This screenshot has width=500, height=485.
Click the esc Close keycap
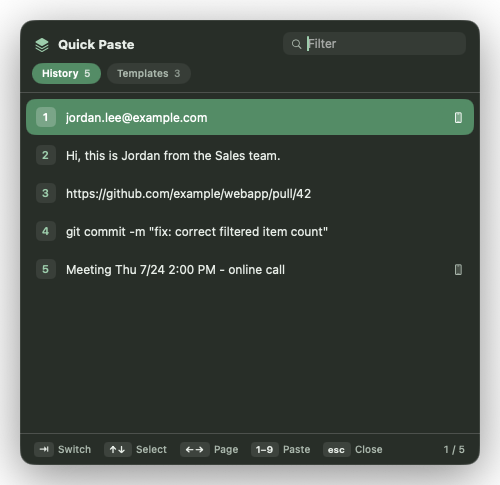[336, 449]
